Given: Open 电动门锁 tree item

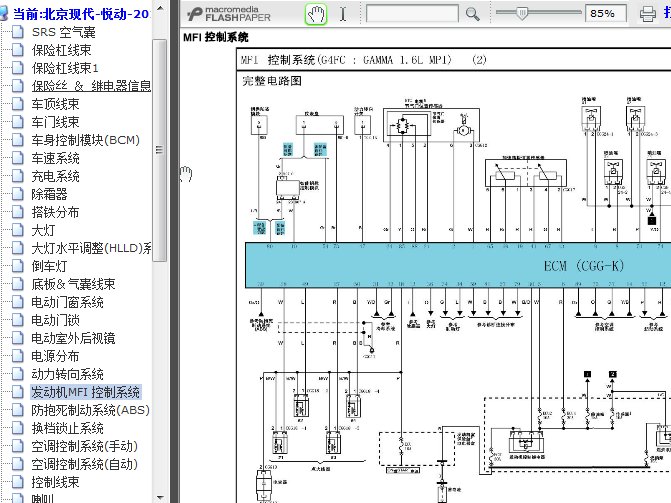Looking at the screenshot, I should (55, 320).
